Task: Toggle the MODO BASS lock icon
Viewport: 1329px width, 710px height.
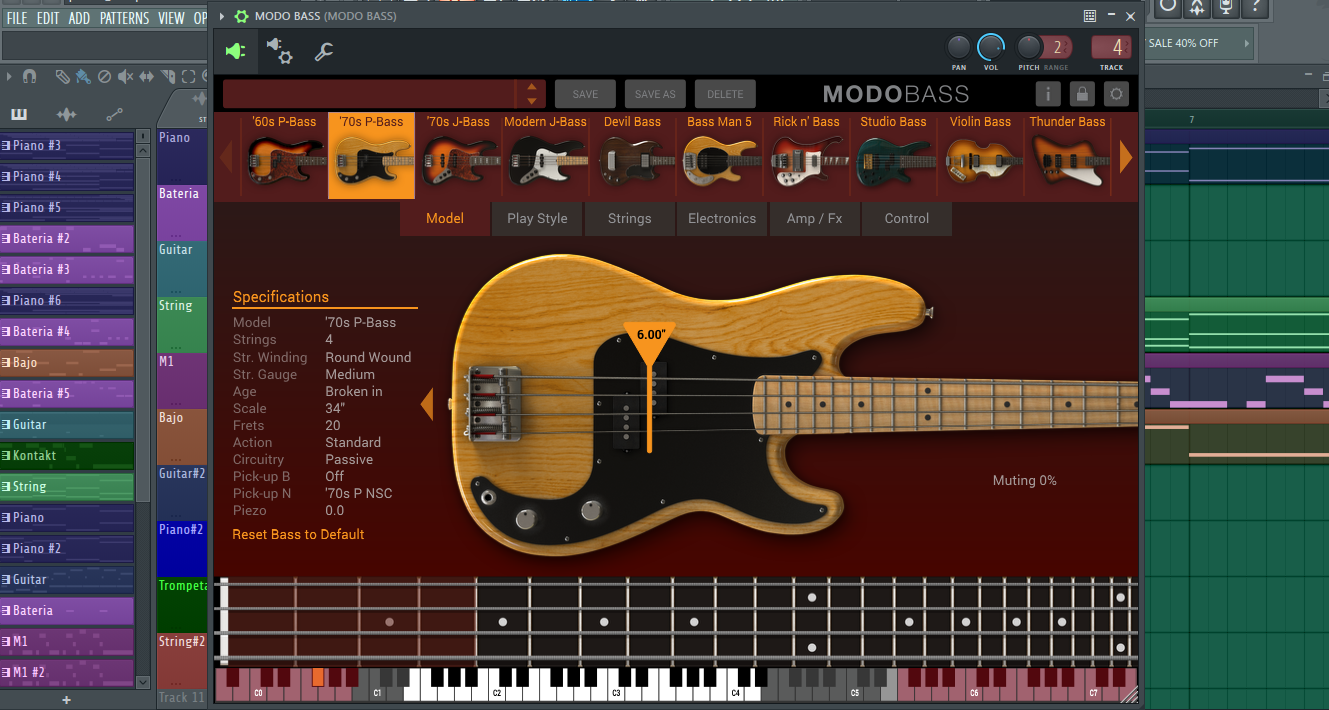Action: click(1081, 94)
